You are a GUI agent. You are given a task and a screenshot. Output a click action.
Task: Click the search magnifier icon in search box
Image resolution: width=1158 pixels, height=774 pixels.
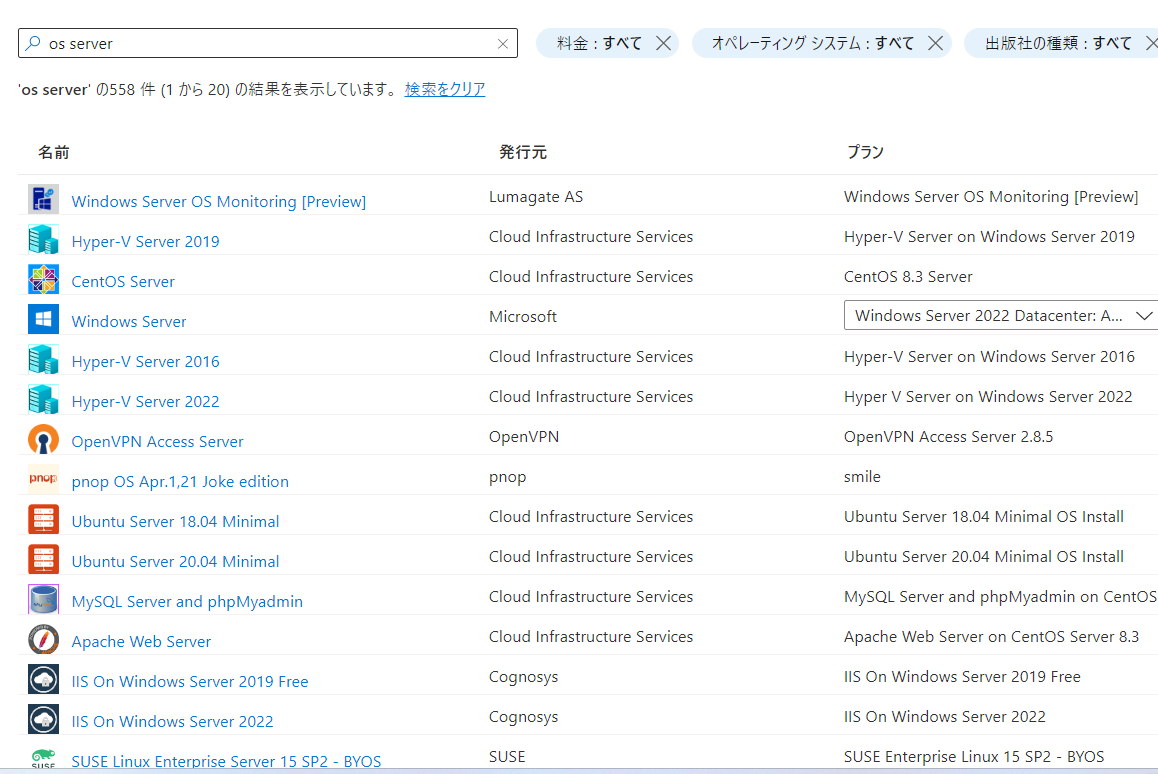(x=33, y=43)
